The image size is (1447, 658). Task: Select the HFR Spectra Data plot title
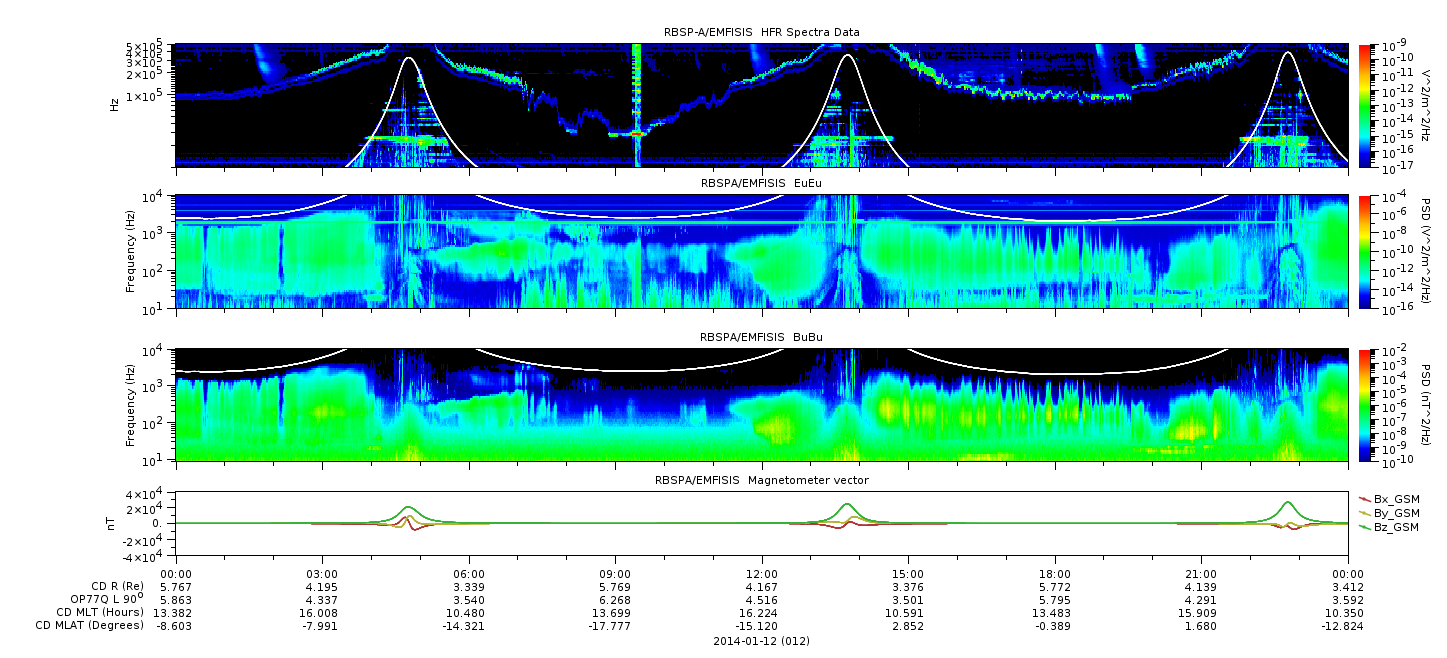(761, 32)
